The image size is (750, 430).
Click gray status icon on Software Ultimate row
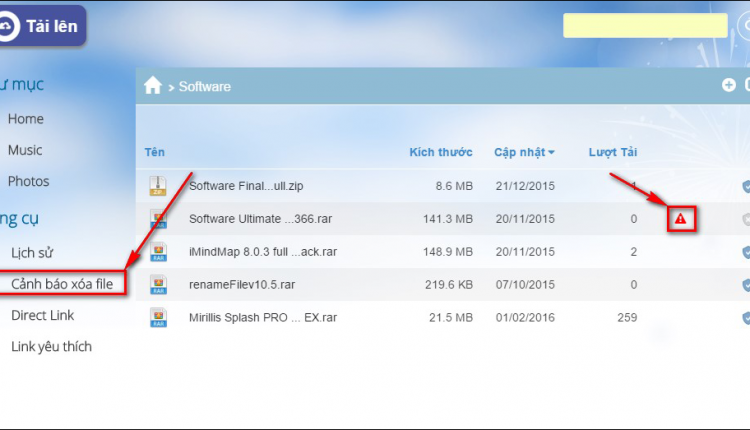point(746,219)
